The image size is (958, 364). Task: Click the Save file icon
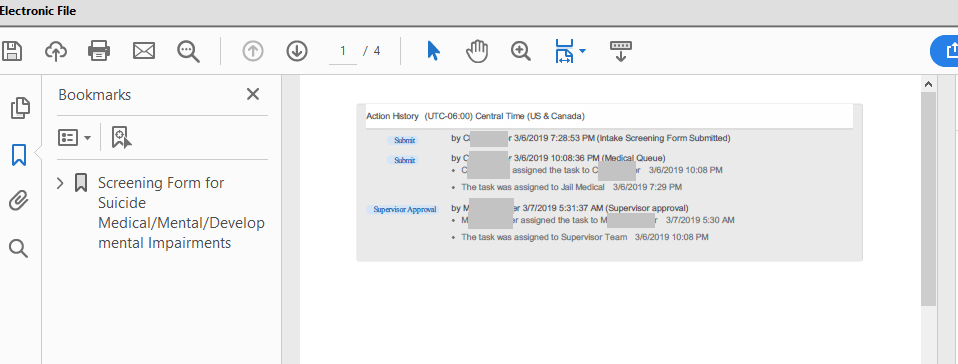[x=12, y=51]
